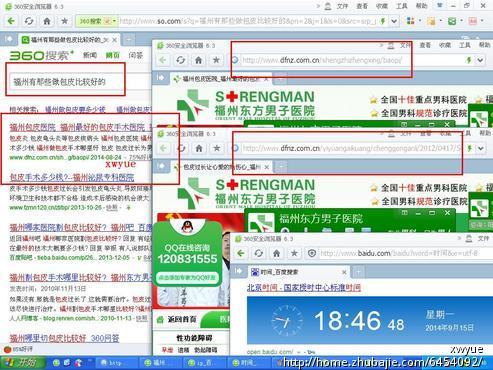Click favorites star in the main 360 browser toolbar
The height and width of the screenshot is (370, 493).
pos(65,21)
